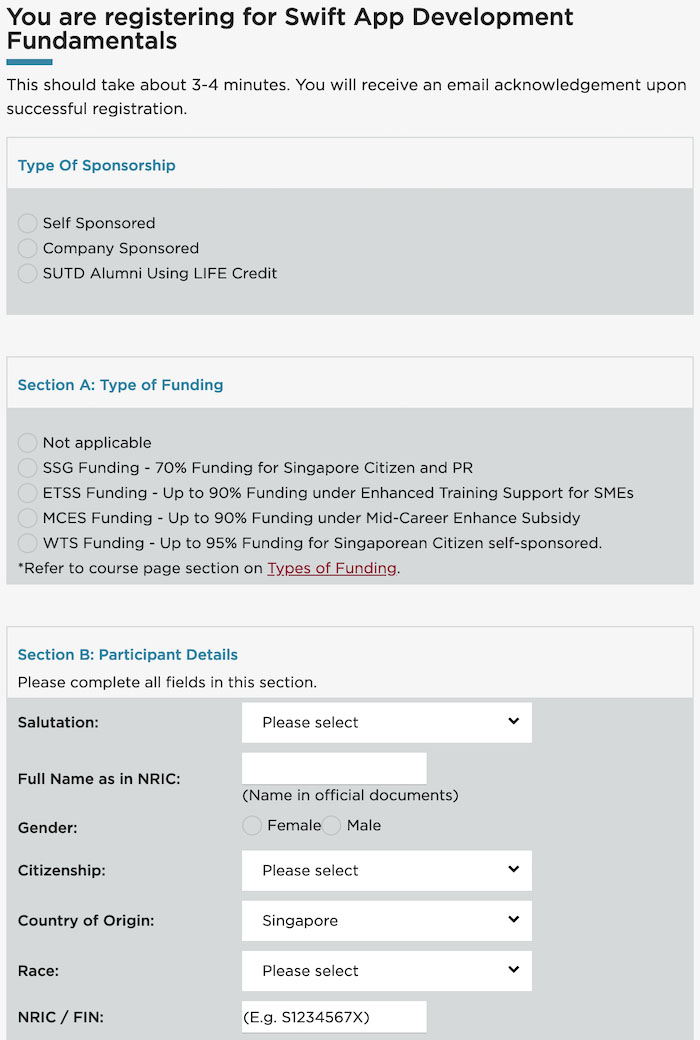Screen dimensions: 700x1040
Task: Pick the Not applicable funding option
Action: click(28, 443)
